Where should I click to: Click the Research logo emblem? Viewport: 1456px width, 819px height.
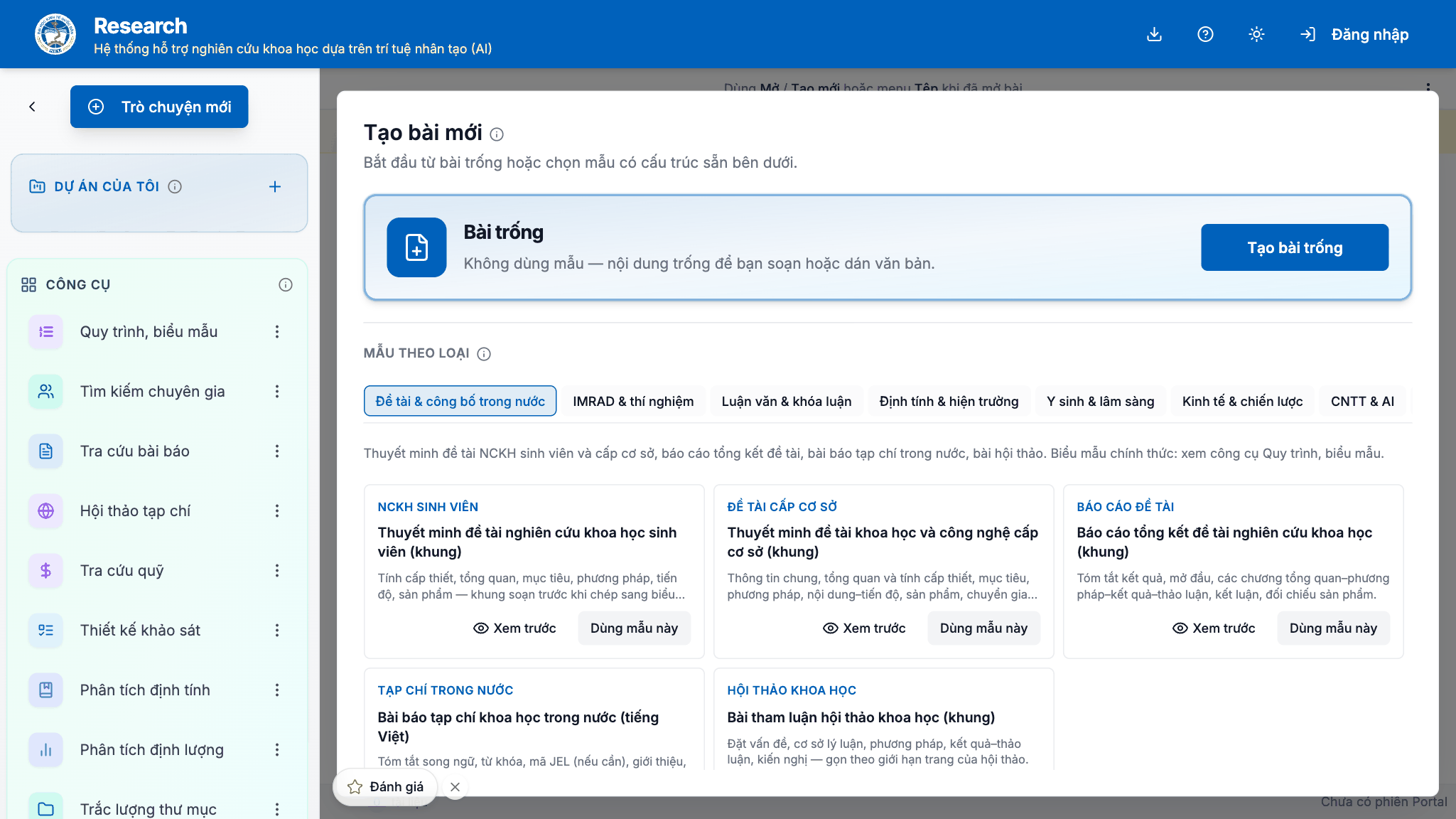pos(55,34)
